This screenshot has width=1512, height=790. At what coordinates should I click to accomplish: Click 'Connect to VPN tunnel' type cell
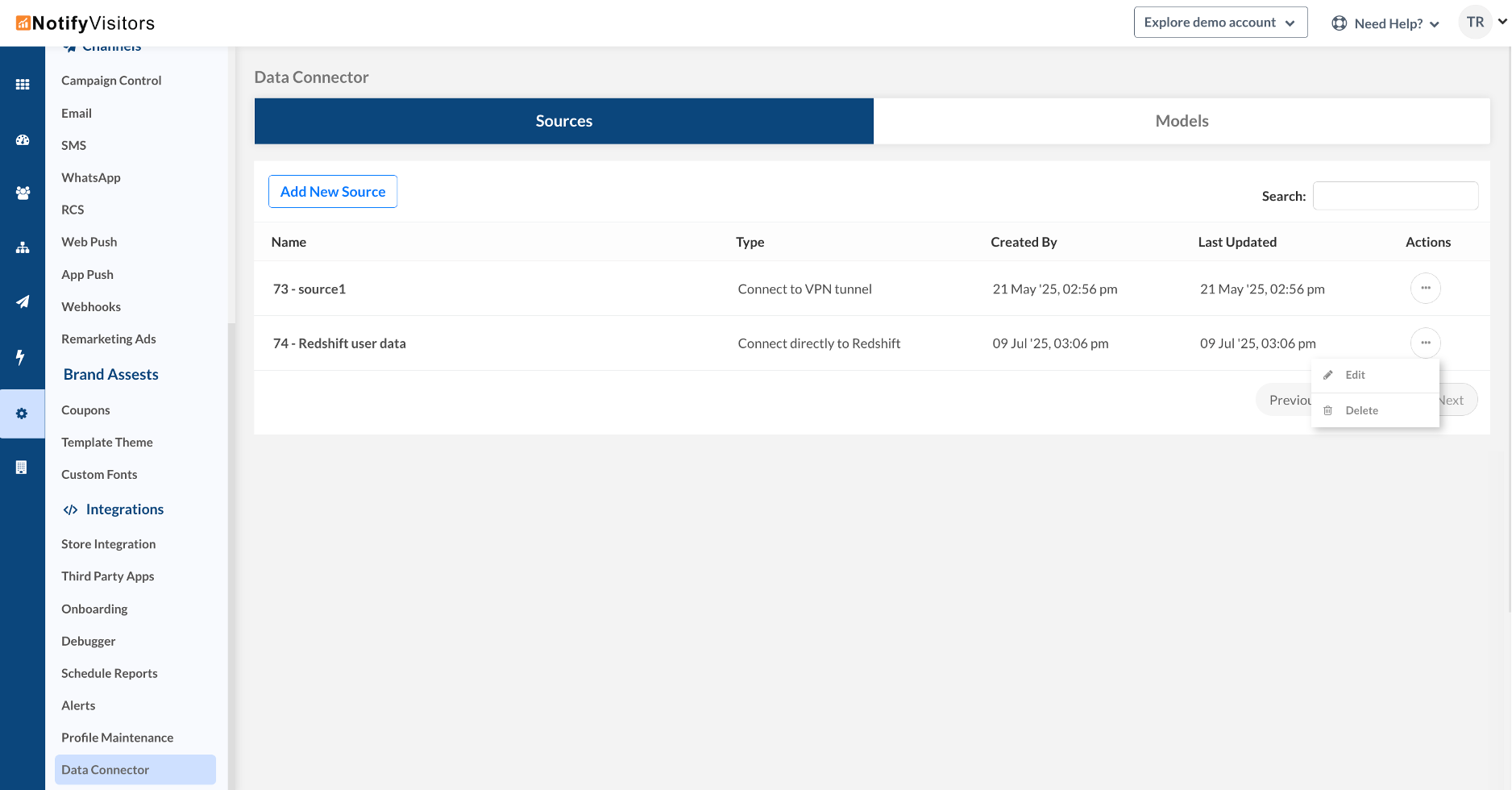[x=804, y=289]
